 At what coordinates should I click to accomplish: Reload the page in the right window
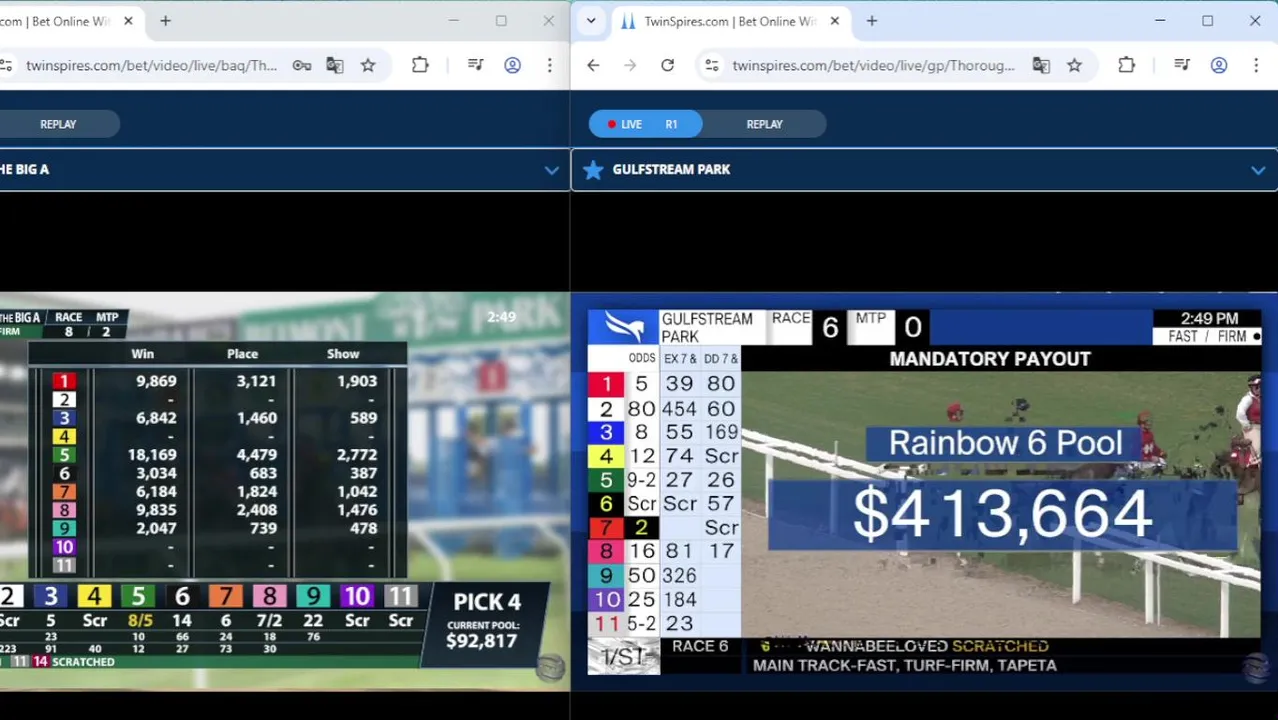667,65
